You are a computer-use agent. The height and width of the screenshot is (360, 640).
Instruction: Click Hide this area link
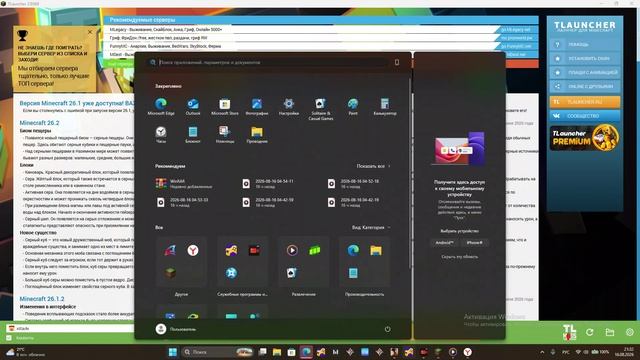[x=460, y=257]
